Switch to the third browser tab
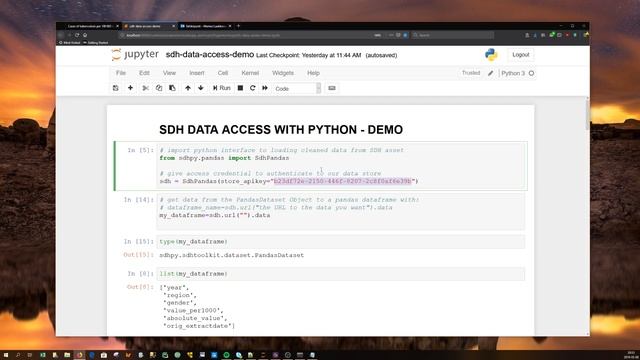 (206, 26)
